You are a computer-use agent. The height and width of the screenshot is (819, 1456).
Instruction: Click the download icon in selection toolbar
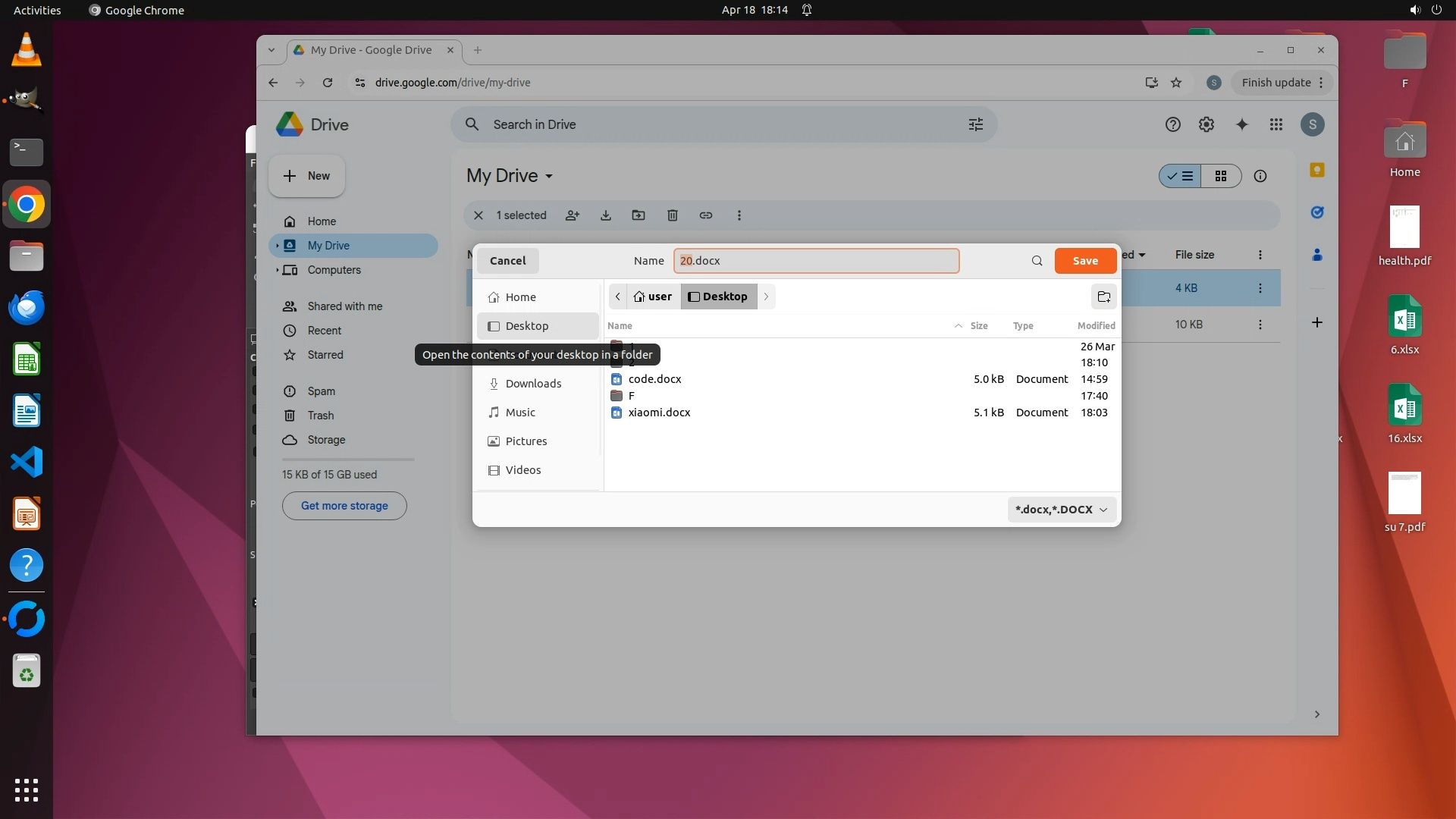[605, 215]
